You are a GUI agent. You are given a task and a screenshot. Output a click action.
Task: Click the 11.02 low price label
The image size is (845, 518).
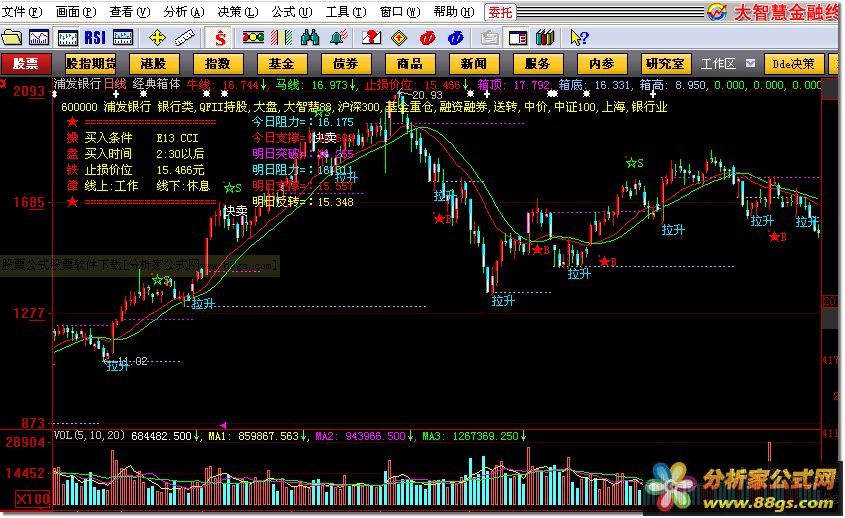(x=133, y=361)
